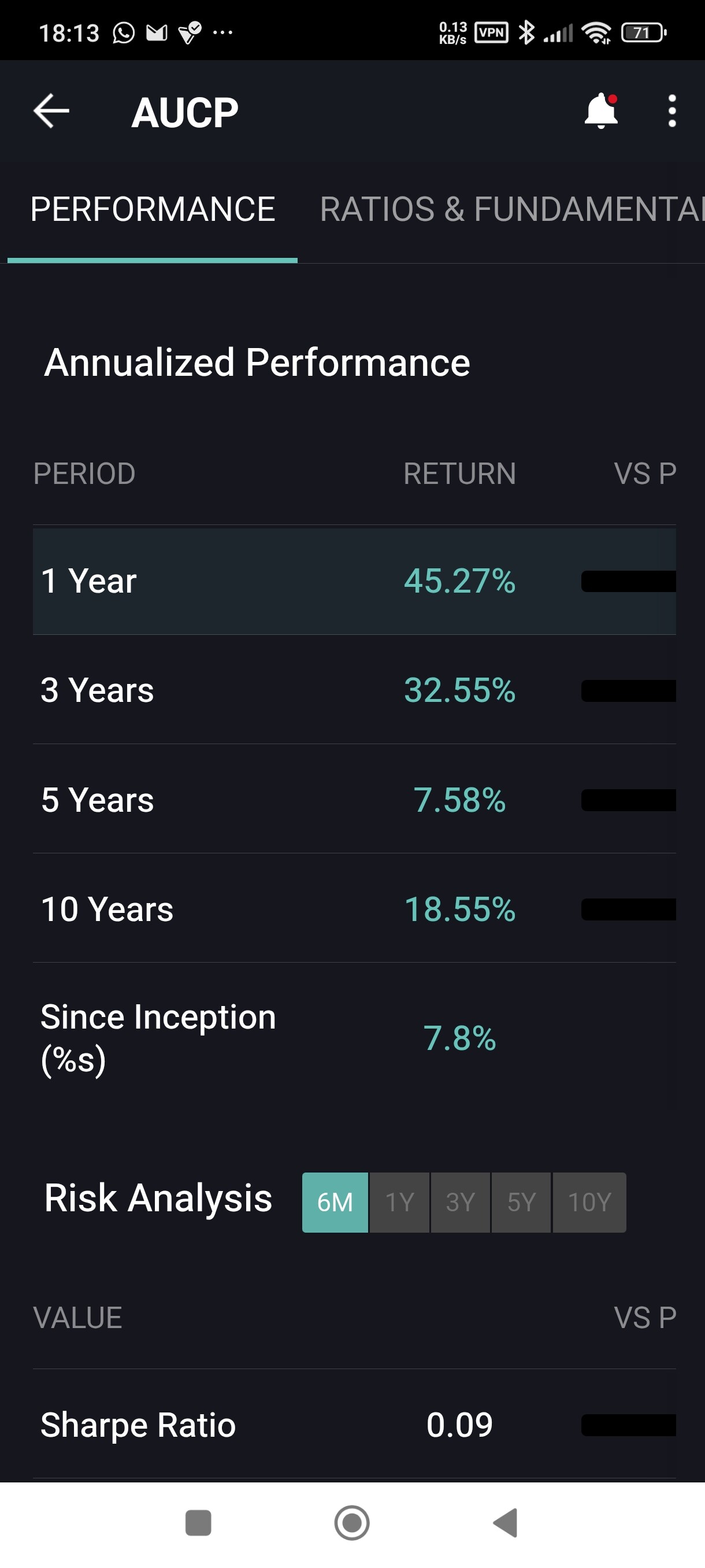Select the 1Y risk period
Screen dimensions: 705x1568
(x=400, y=1202)
